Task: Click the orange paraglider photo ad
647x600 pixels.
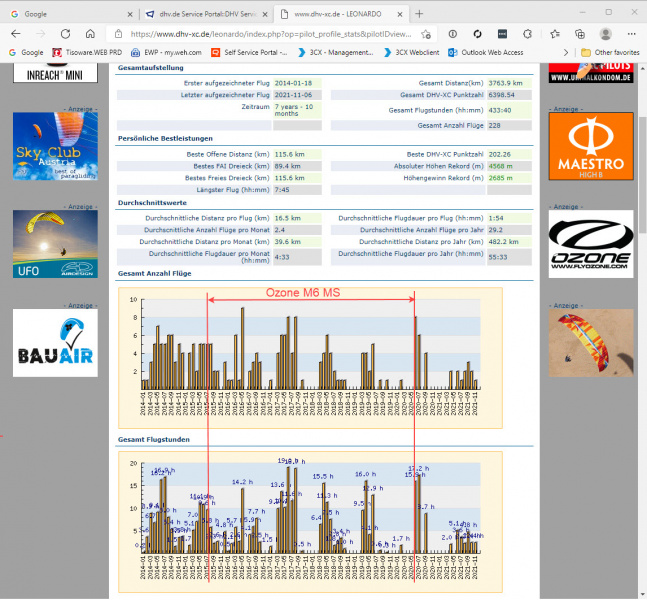Action: [591, 343]
